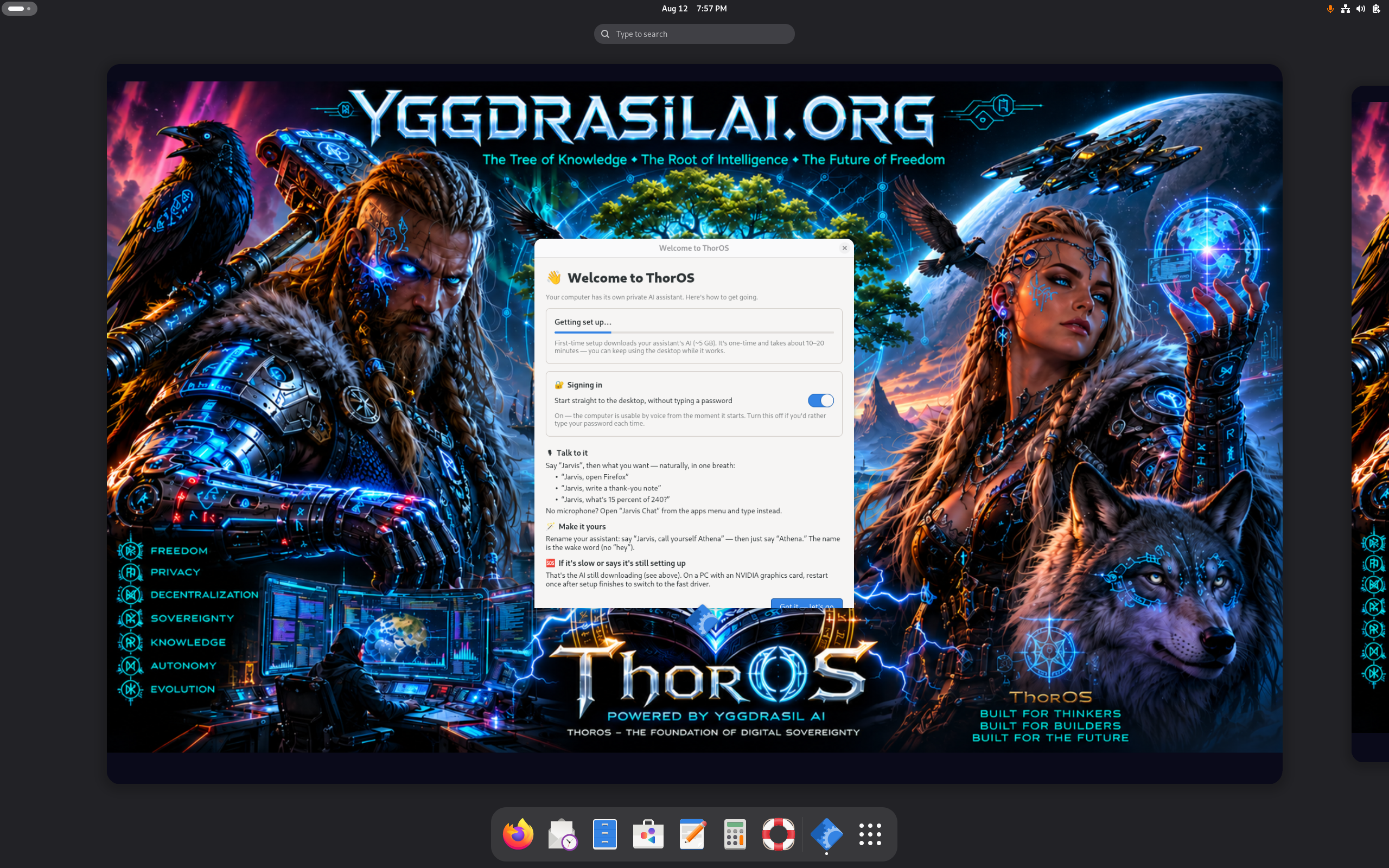Launch the Evolution mail and calendar app
This screenshot has height=868, width=1389.
pyautogui.click(x=562, y=834)
